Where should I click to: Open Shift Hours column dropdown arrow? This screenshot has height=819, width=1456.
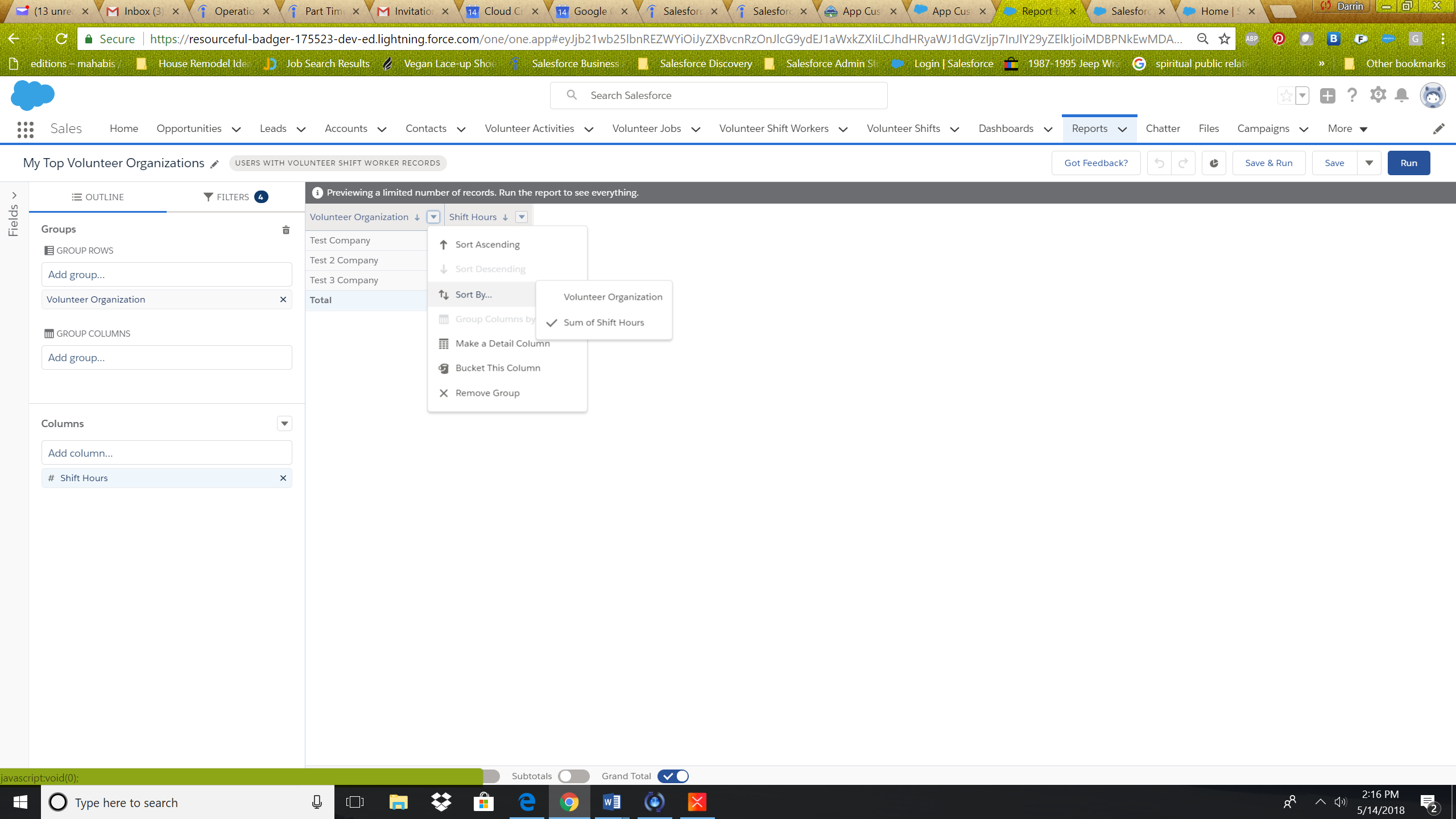(521, 217)
